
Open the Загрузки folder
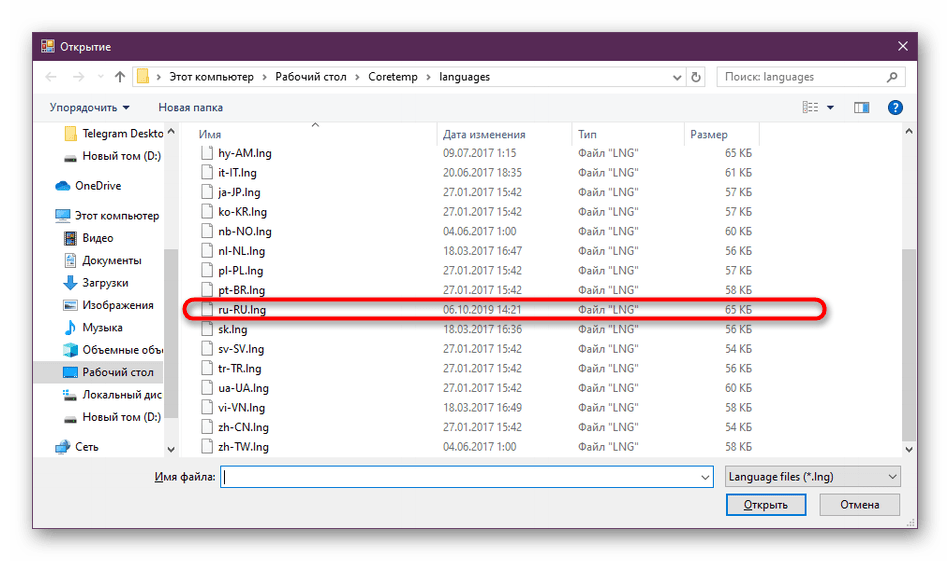pyautogui.click(x=96, y=282)
